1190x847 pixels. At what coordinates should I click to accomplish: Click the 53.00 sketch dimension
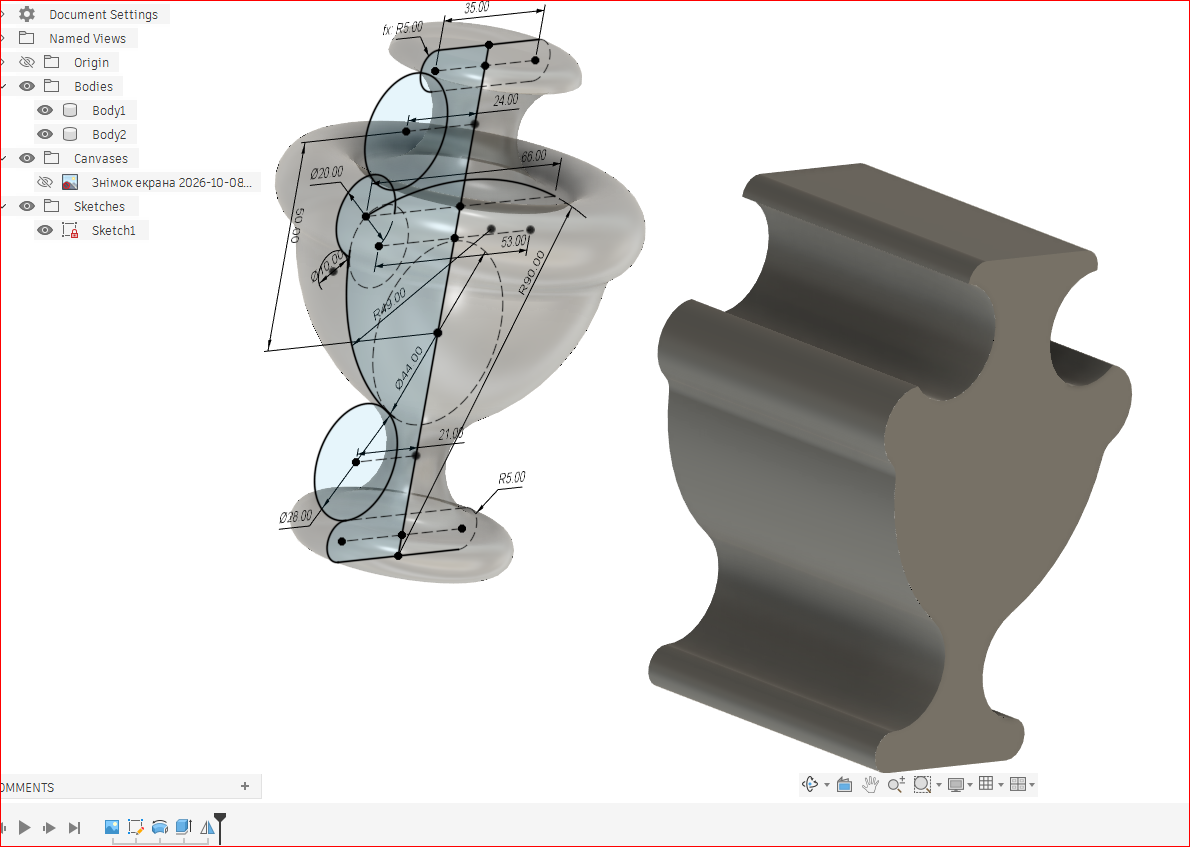pos(514,241)
